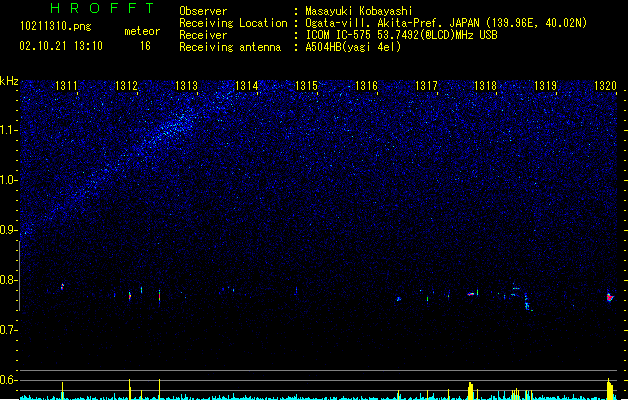Screen dimensions: 629x400
Task: Click the Observer label
Action: [x=203, y=11]
